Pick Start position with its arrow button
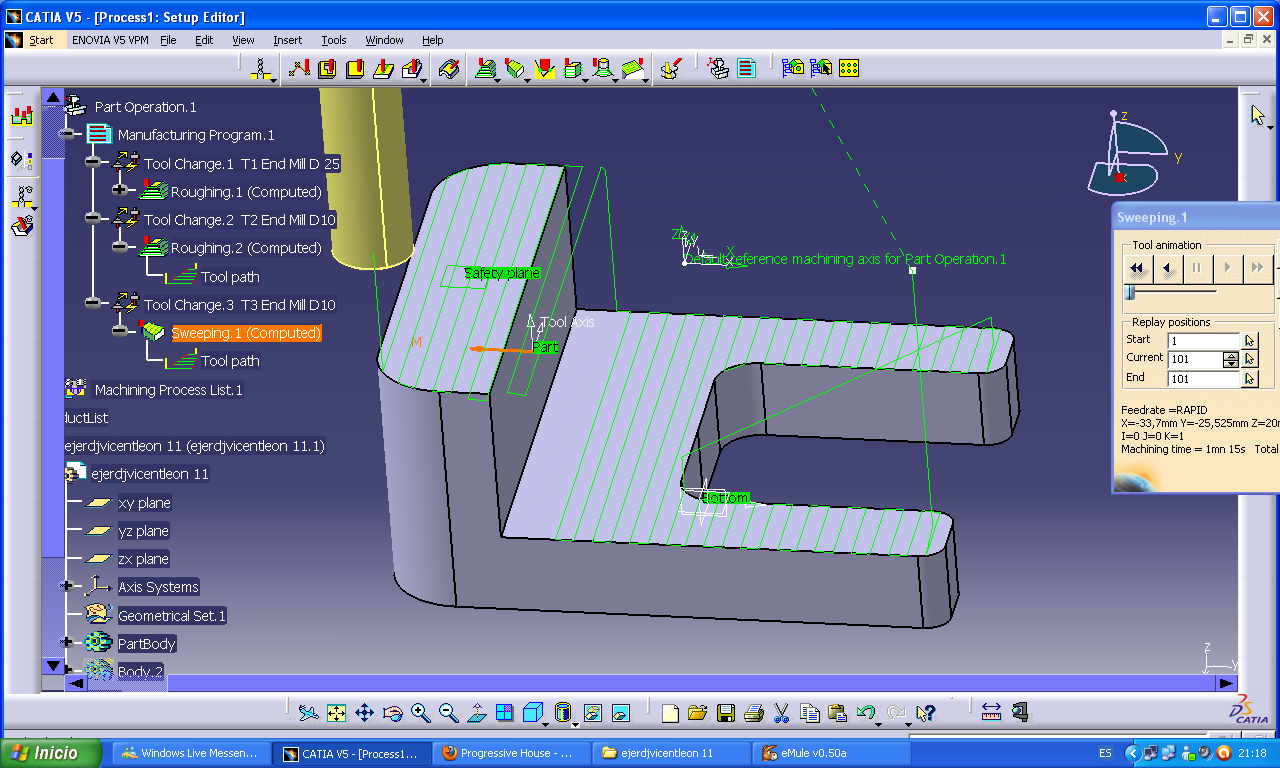 point(1250,341)
